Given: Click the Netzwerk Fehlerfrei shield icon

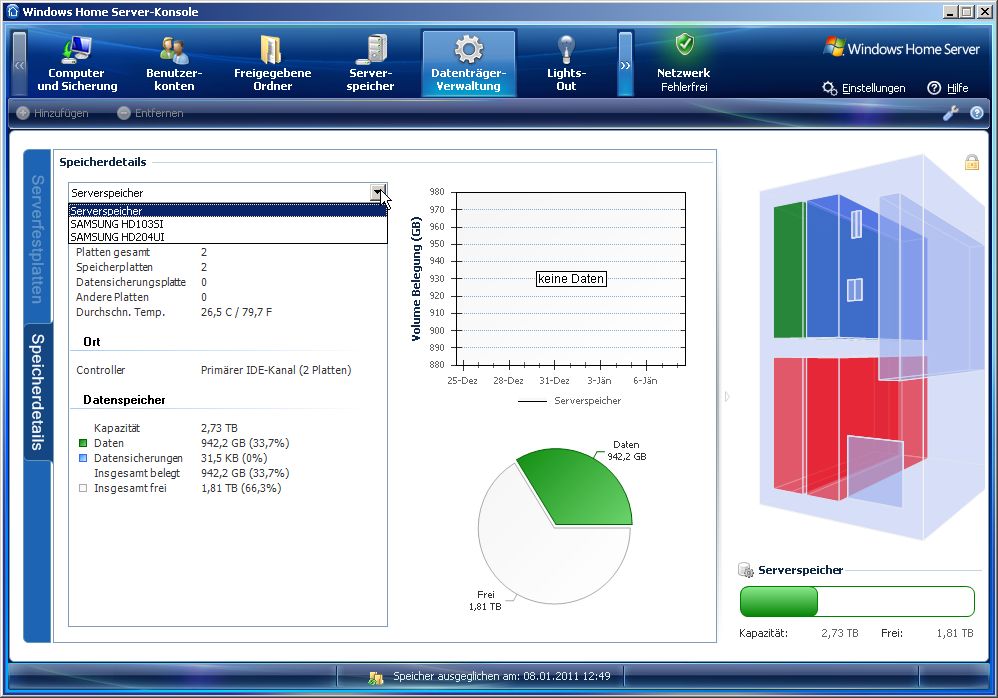Looking at the screenshot, I should [684, 45].
